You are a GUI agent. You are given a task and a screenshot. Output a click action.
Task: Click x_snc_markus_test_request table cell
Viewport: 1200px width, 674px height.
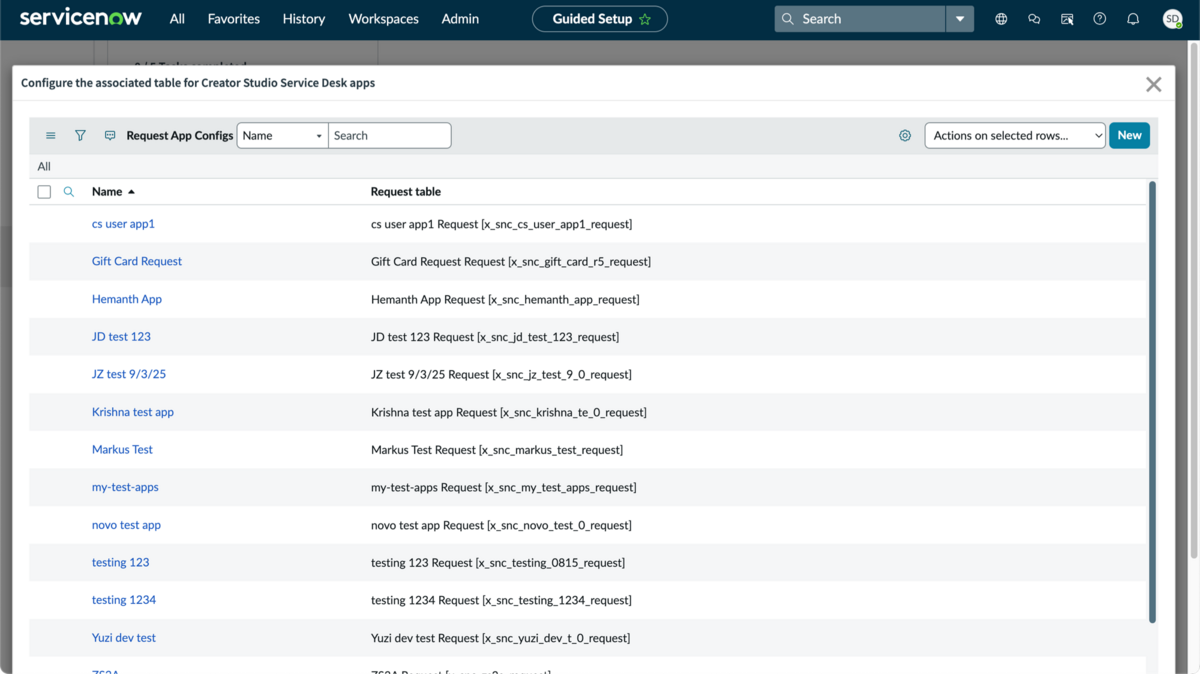[x=497, y=450]
